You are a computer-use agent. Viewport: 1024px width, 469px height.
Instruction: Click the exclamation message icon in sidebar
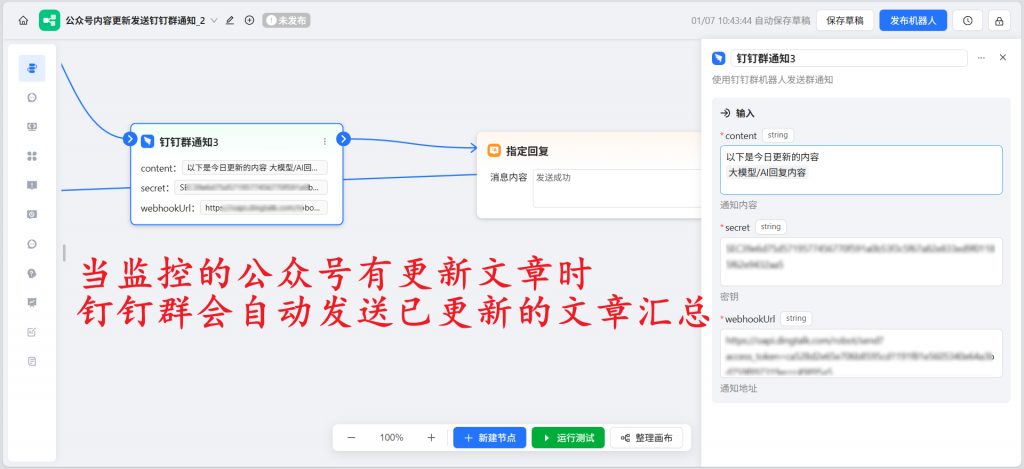[32, 185]
